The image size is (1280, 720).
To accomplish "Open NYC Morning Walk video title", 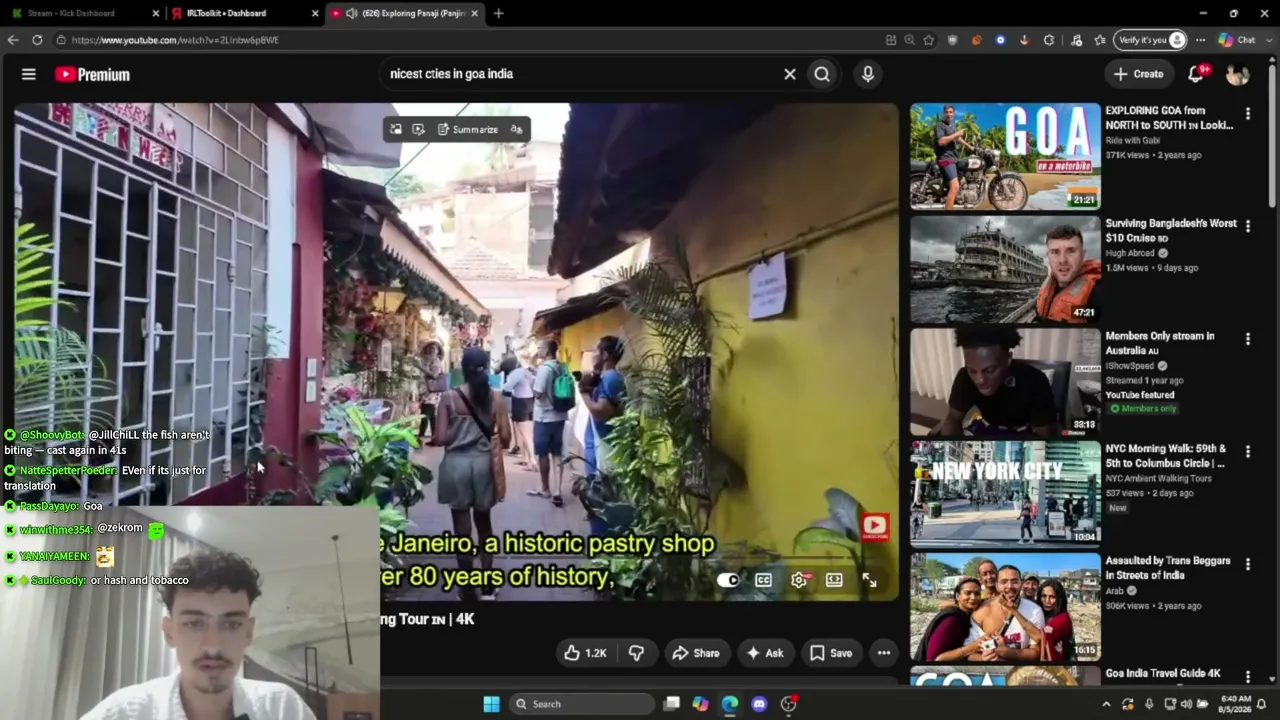I will (1165, 456).
